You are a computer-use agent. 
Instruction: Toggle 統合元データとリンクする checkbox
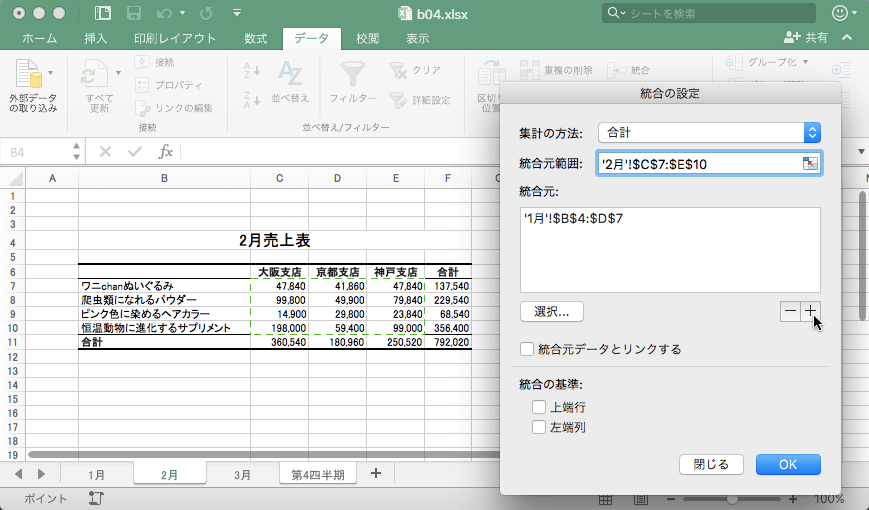[526, 349]
